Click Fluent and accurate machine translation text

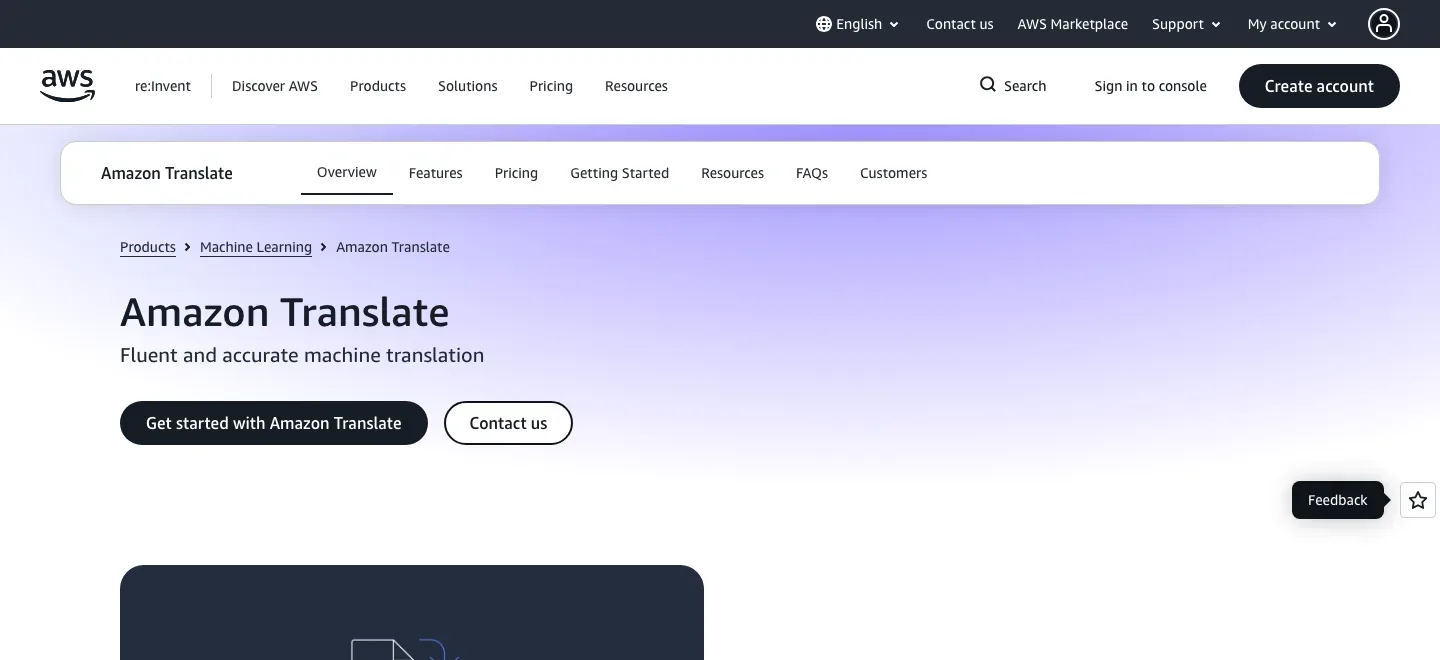pyautogui.click(x=302, y=355)
